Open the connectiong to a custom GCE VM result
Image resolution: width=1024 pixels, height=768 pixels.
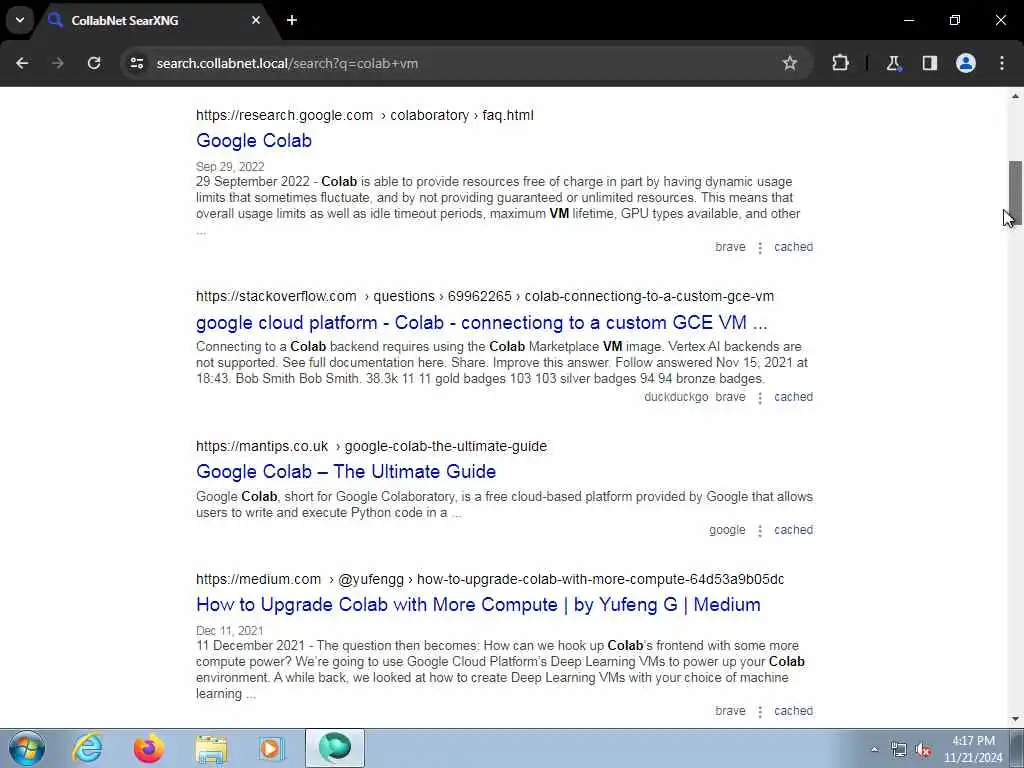tap(482, 323)
